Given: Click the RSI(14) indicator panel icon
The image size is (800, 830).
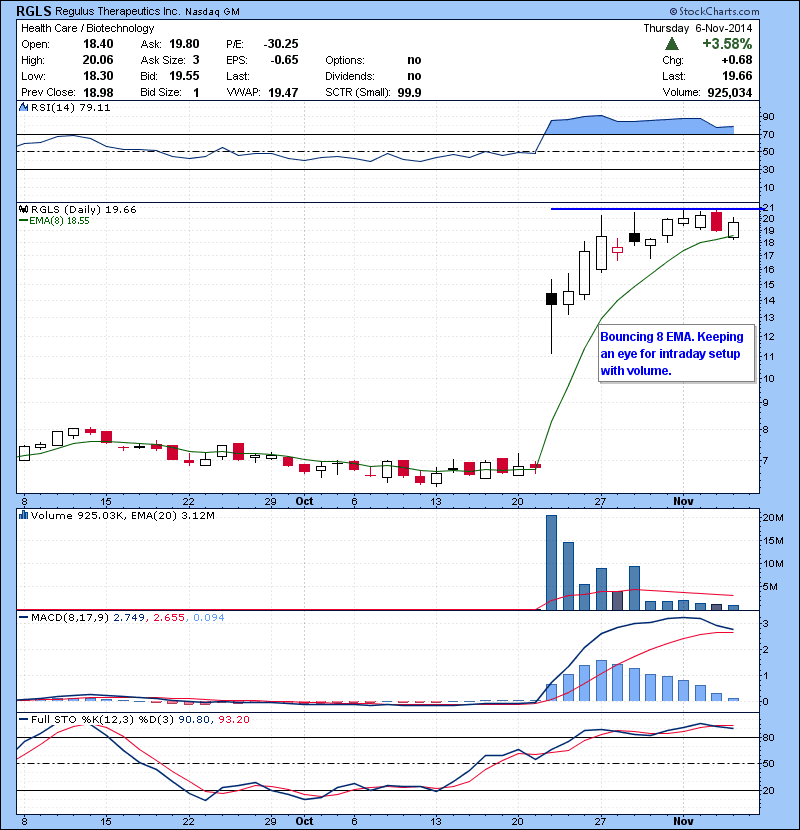Looking at the screenshot, I should tap(23, 107).
